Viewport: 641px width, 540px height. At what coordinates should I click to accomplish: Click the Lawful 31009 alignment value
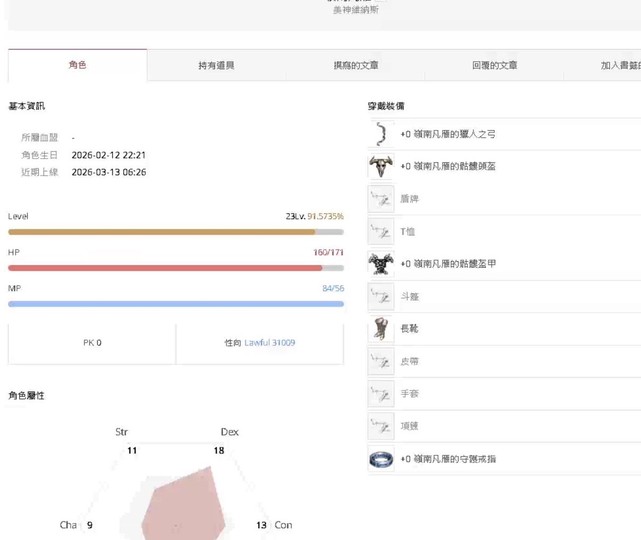coord(270,343)
